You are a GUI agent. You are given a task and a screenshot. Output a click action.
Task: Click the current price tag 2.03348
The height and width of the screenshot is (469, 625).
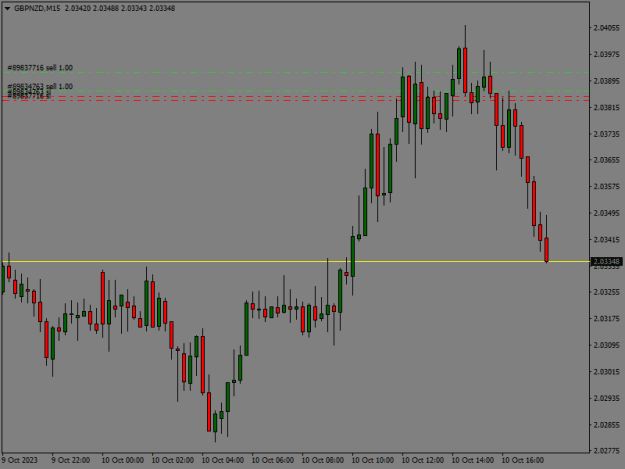(x=606, y=261)
